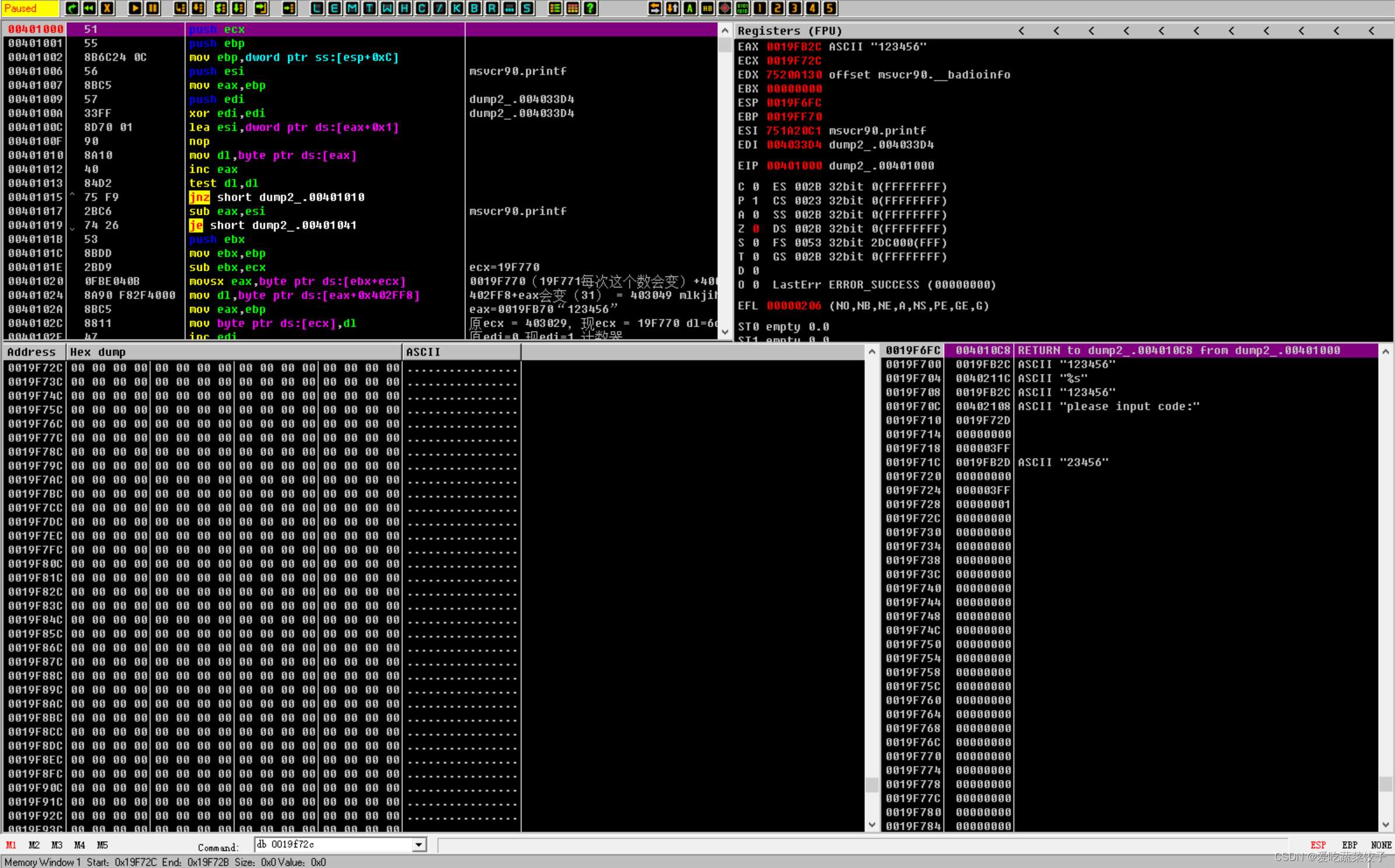Switch to memory window tab M3

click(57, 845)
